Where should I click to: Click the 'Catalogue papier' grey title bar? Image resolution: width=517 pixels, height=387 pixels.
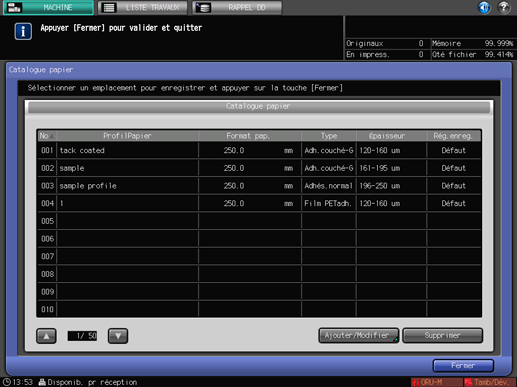(259, 107)
